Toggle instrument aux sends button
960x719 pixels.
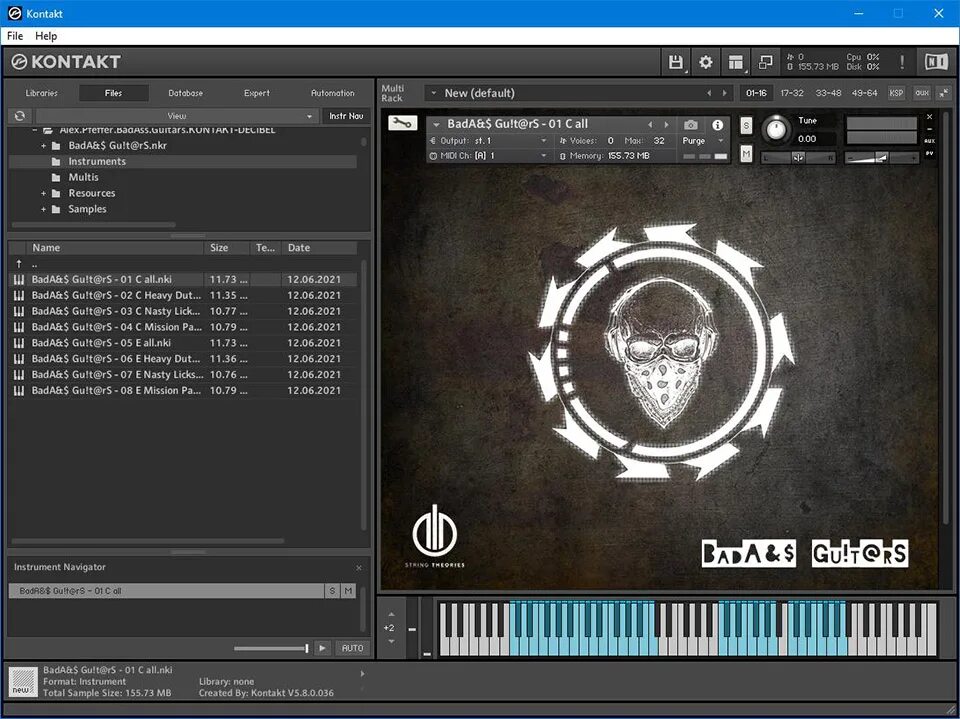pyautogui.click(x=929, y=141)
